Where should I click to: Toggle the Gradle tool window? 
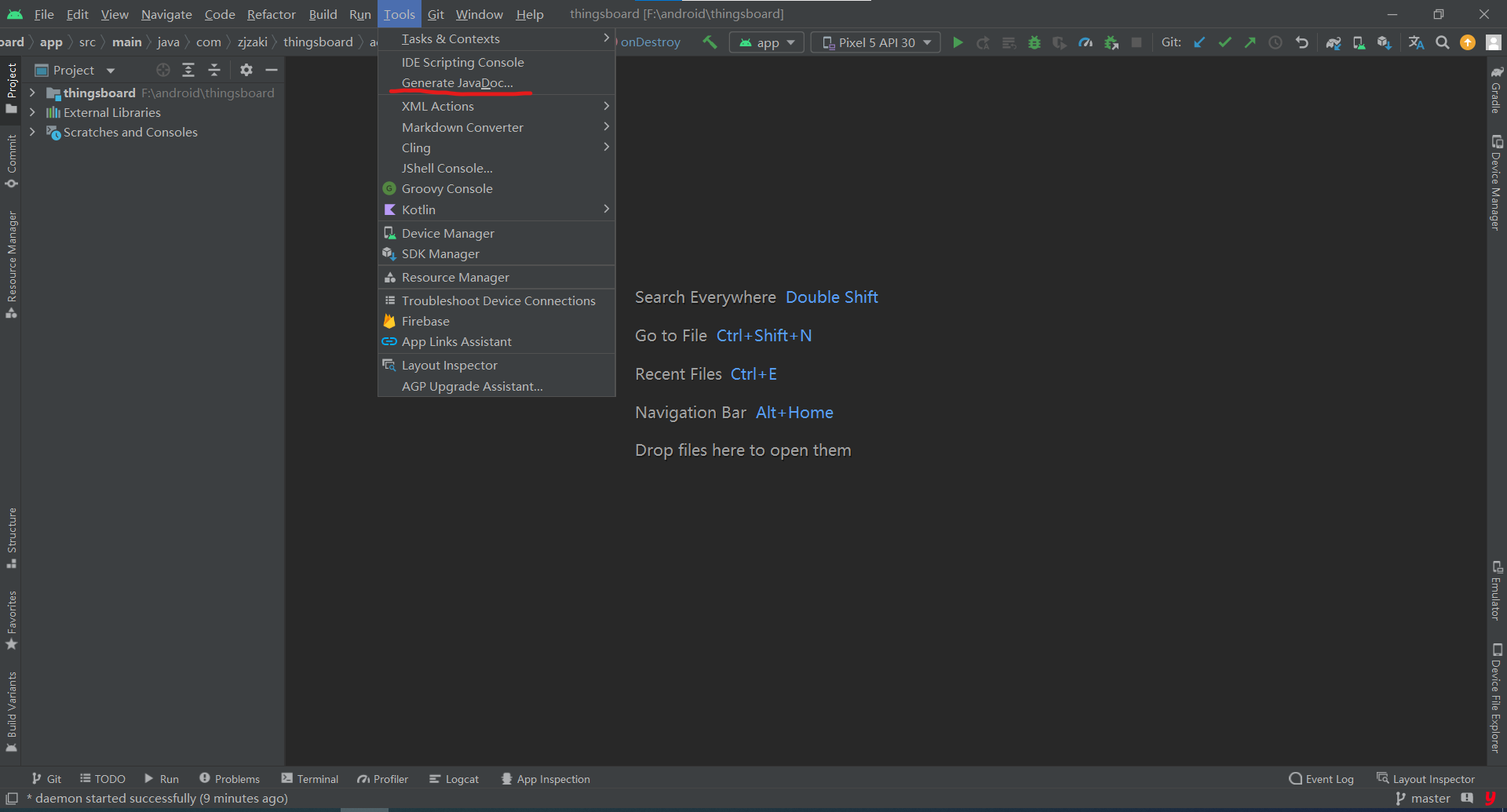coord(1497,89)
